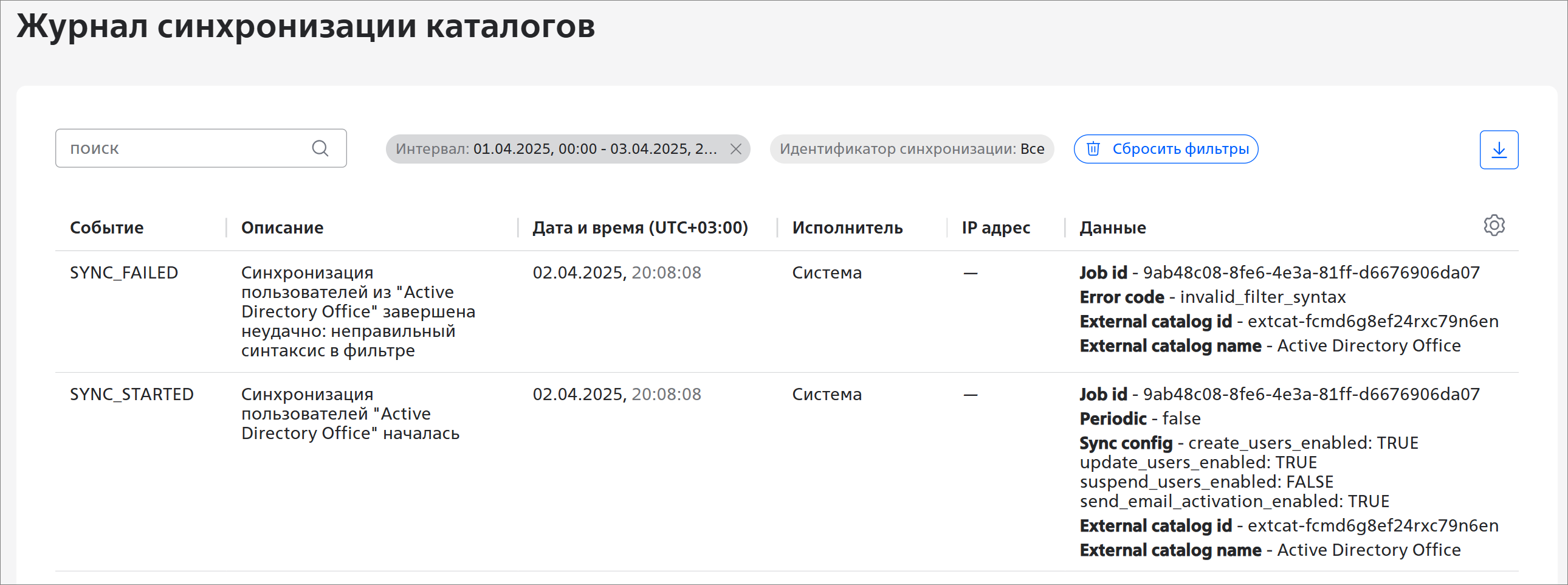Open Идентификатор синхронизации filter
This screenshot has height=585, width=1568.
point(911,149)
